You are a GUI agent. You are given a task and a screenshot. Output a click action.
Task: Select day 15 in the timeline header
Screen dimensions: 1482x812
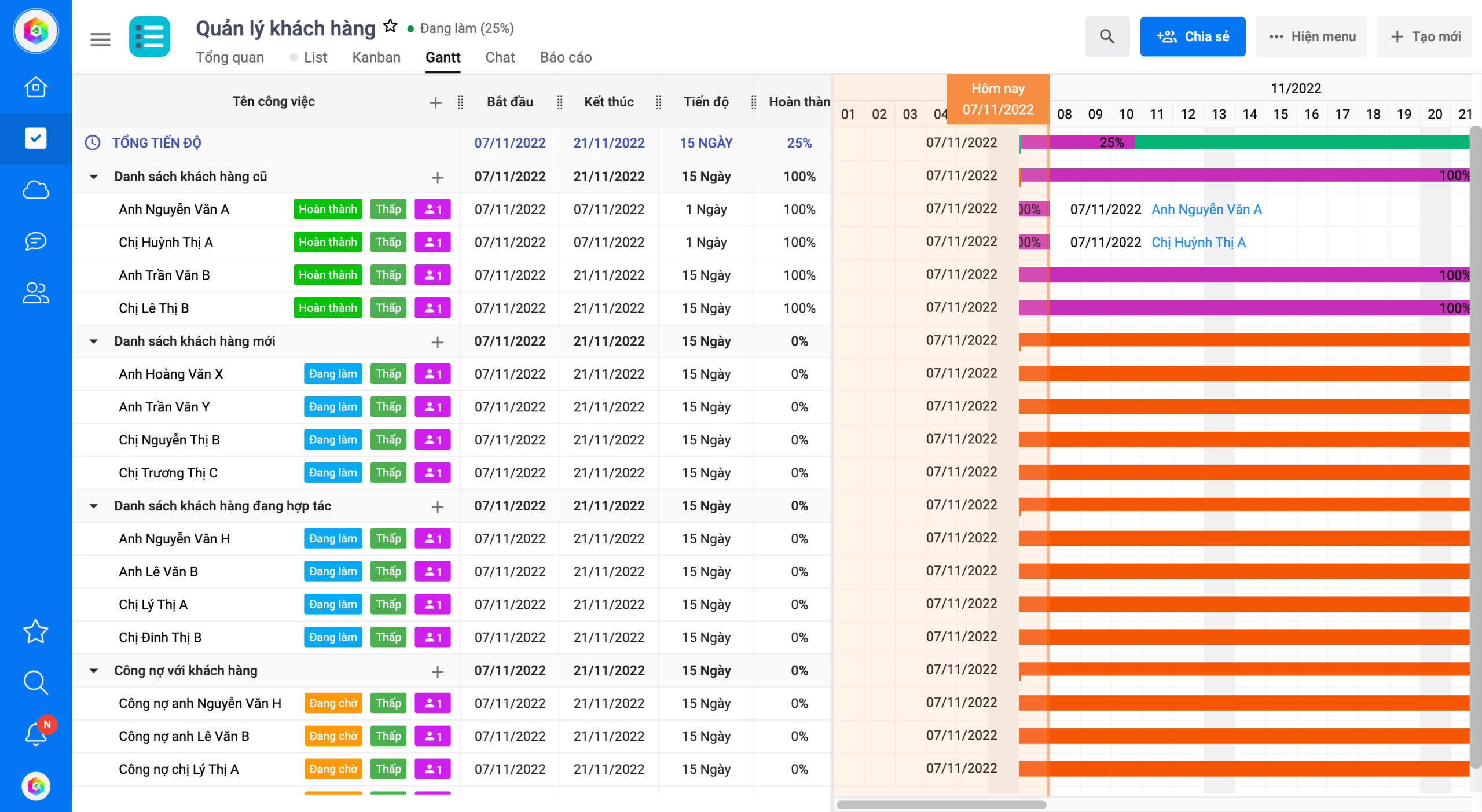pyautogui.click(x=1281, y=114)
